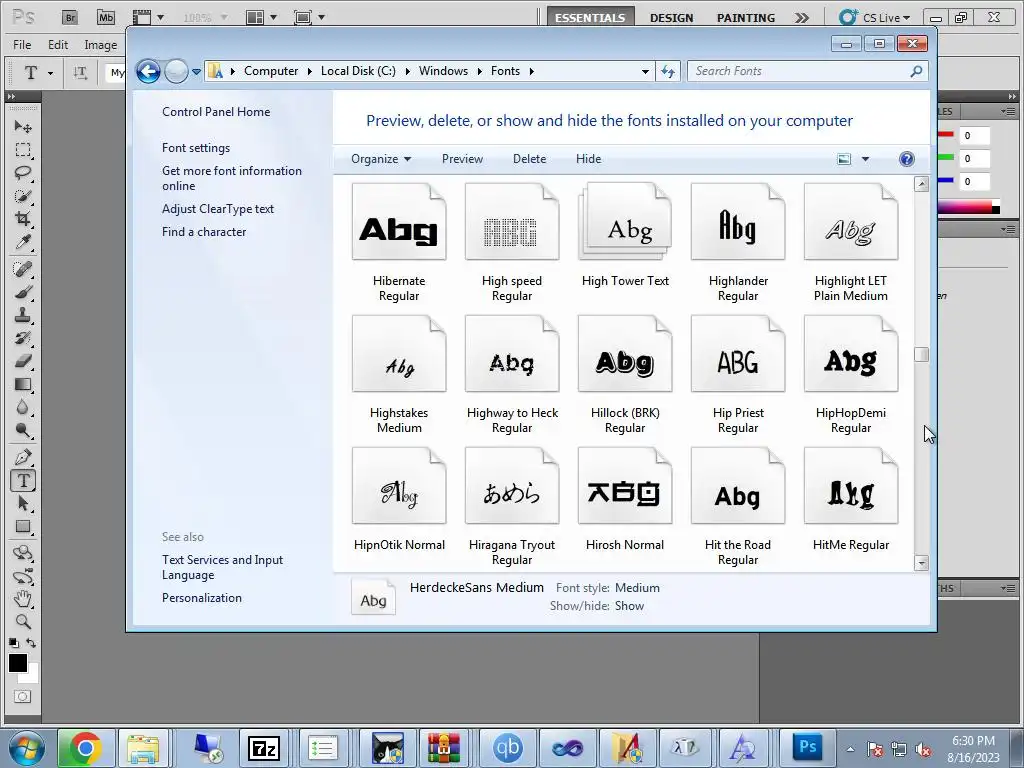Select the Zoom tool

click(x=23, y=622)
